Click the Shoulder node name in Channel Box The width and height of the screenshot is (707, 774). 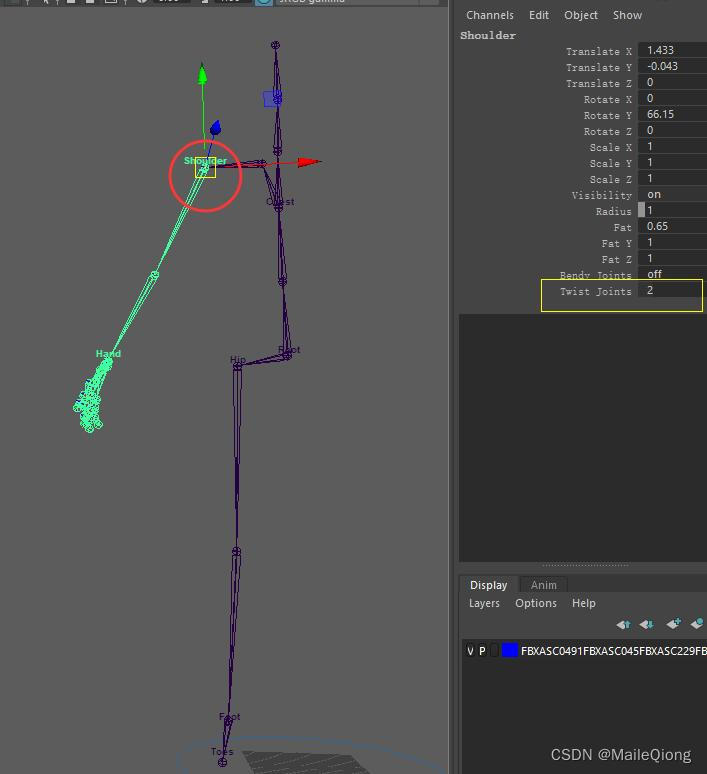coord(488,36)
